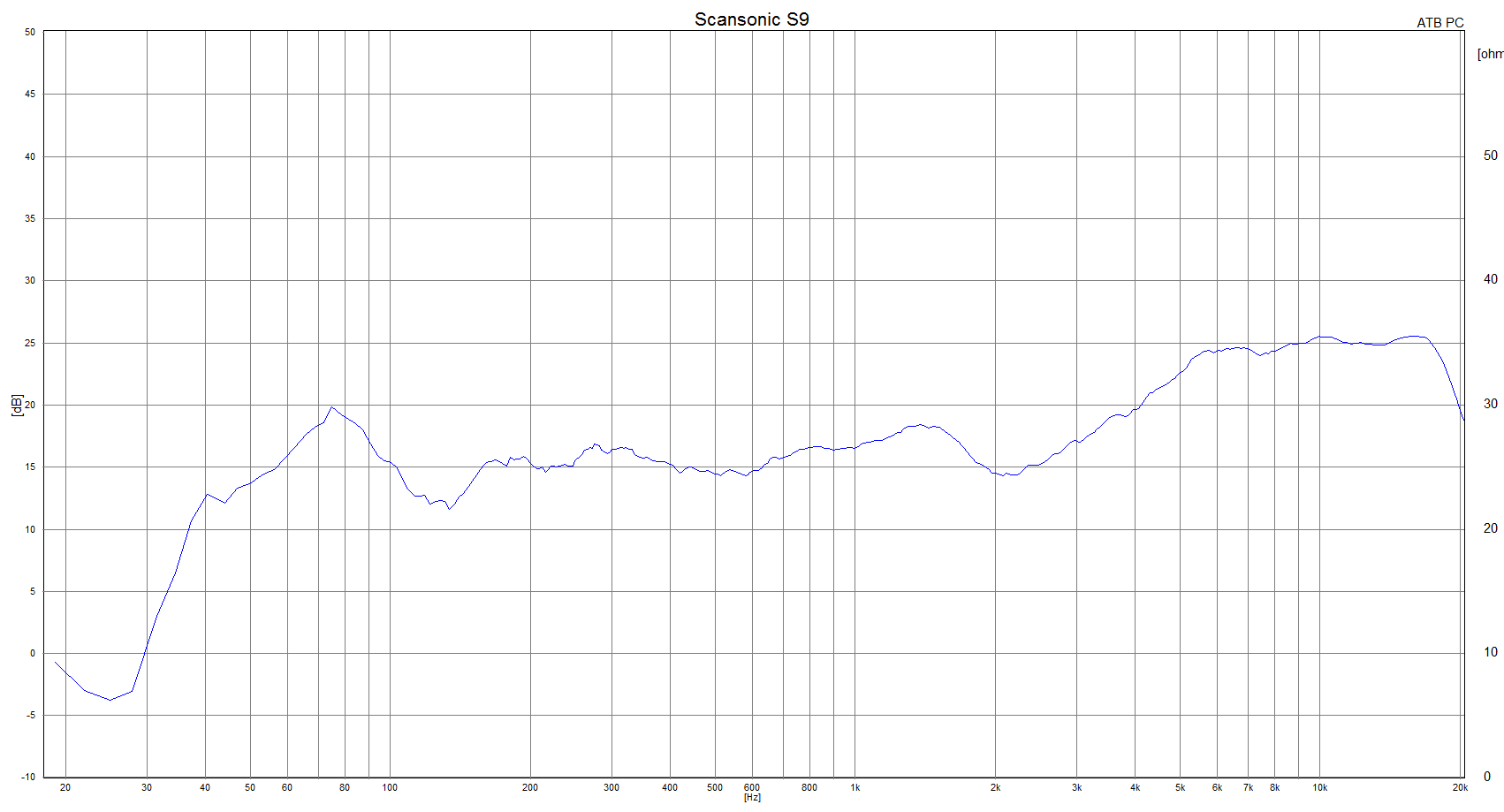Click the 50 dB tick on the left axis
This screenshot has width=1504, height=812.
tap(30, 32)
